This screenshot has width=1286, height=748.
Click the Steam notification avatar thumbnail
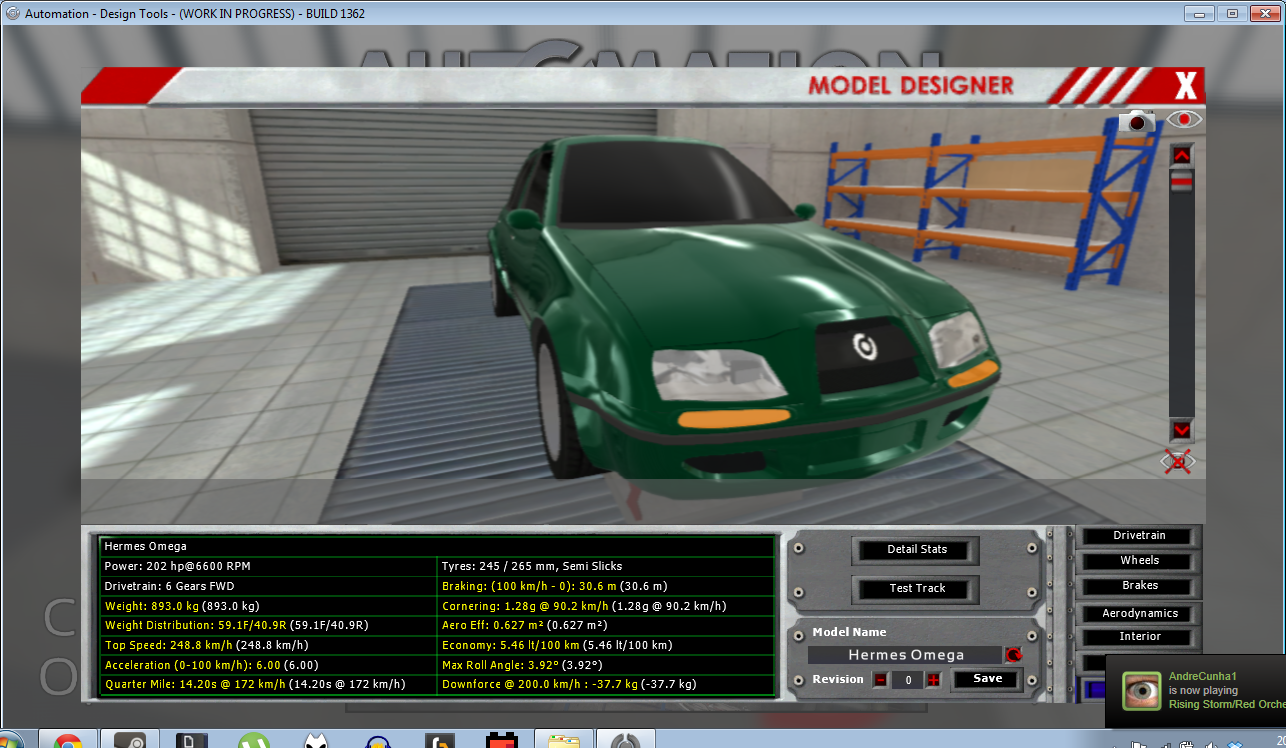1141,690
